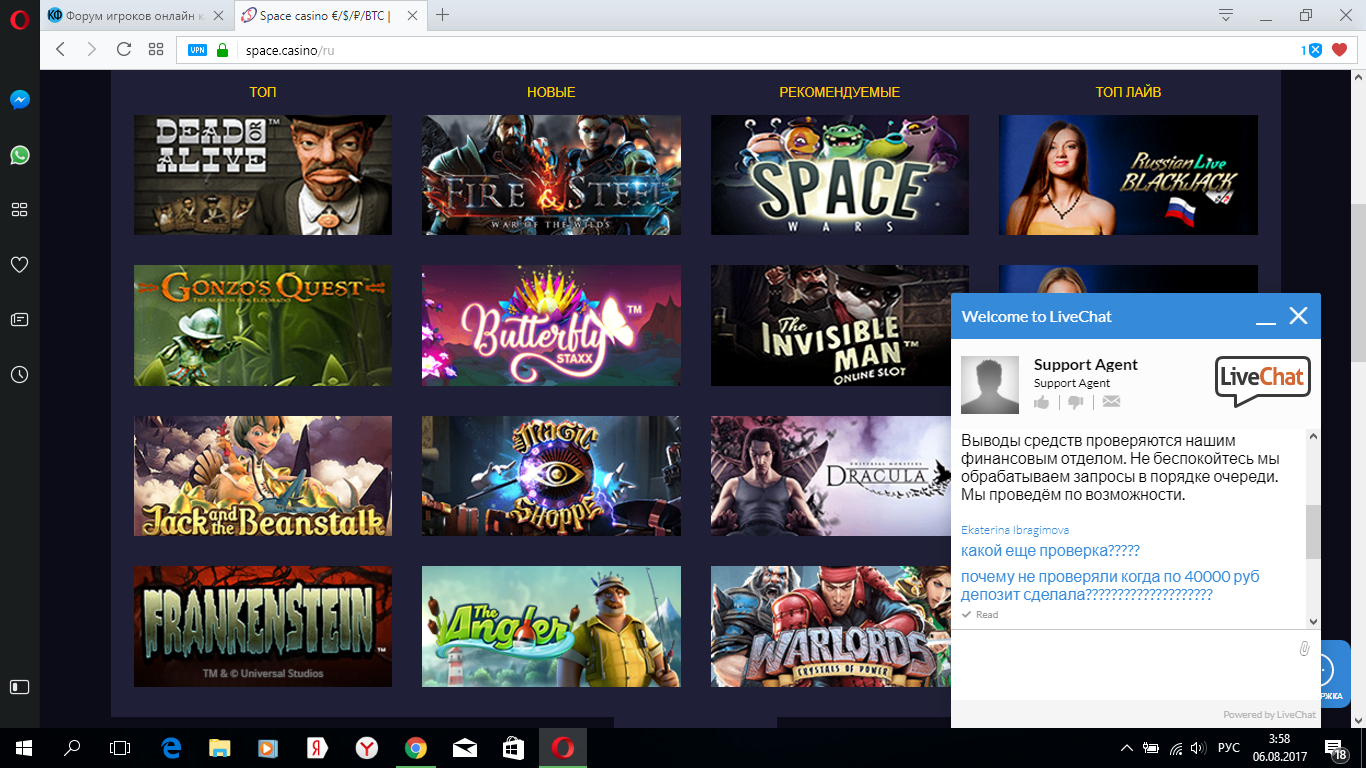Open the volume control in tray

tap(1198, 748)
